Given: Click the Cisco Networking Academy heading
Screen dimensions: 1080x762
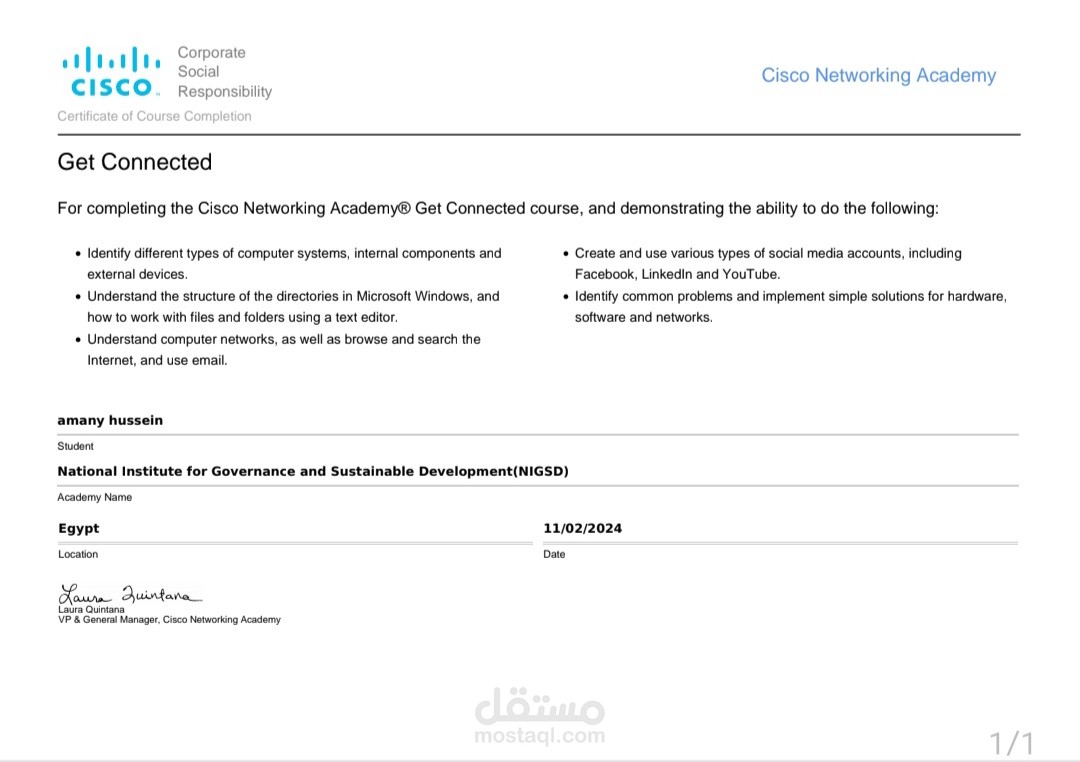Looking at the screenshot, I should point(878,75).
